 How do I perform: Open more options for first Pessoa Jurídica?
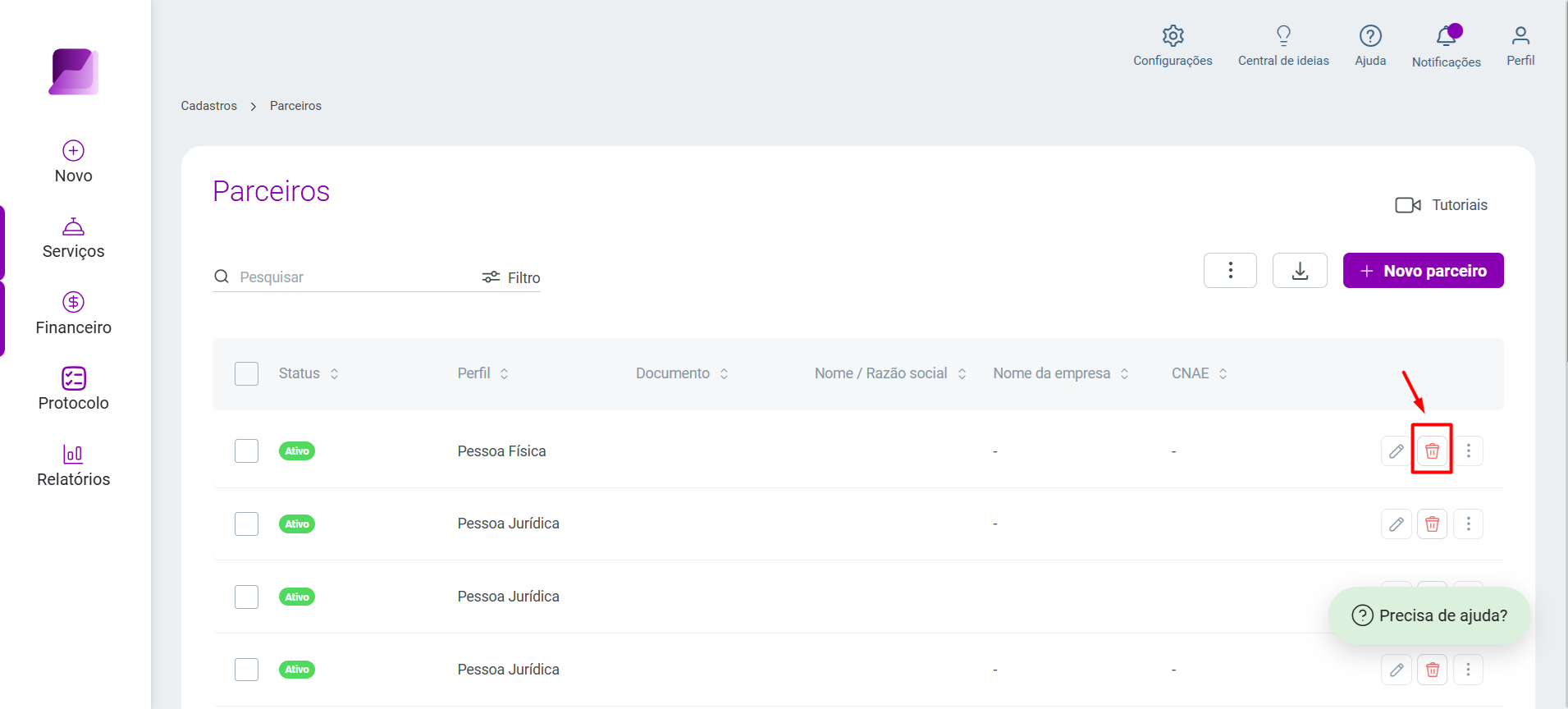tap(1468, 524)
